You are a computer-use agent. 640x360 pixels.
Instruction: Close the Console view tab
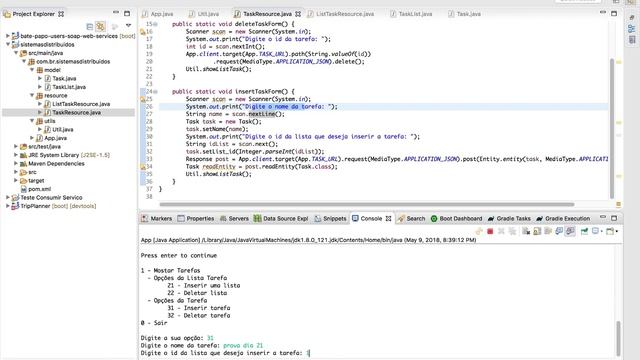click(388, 219)
